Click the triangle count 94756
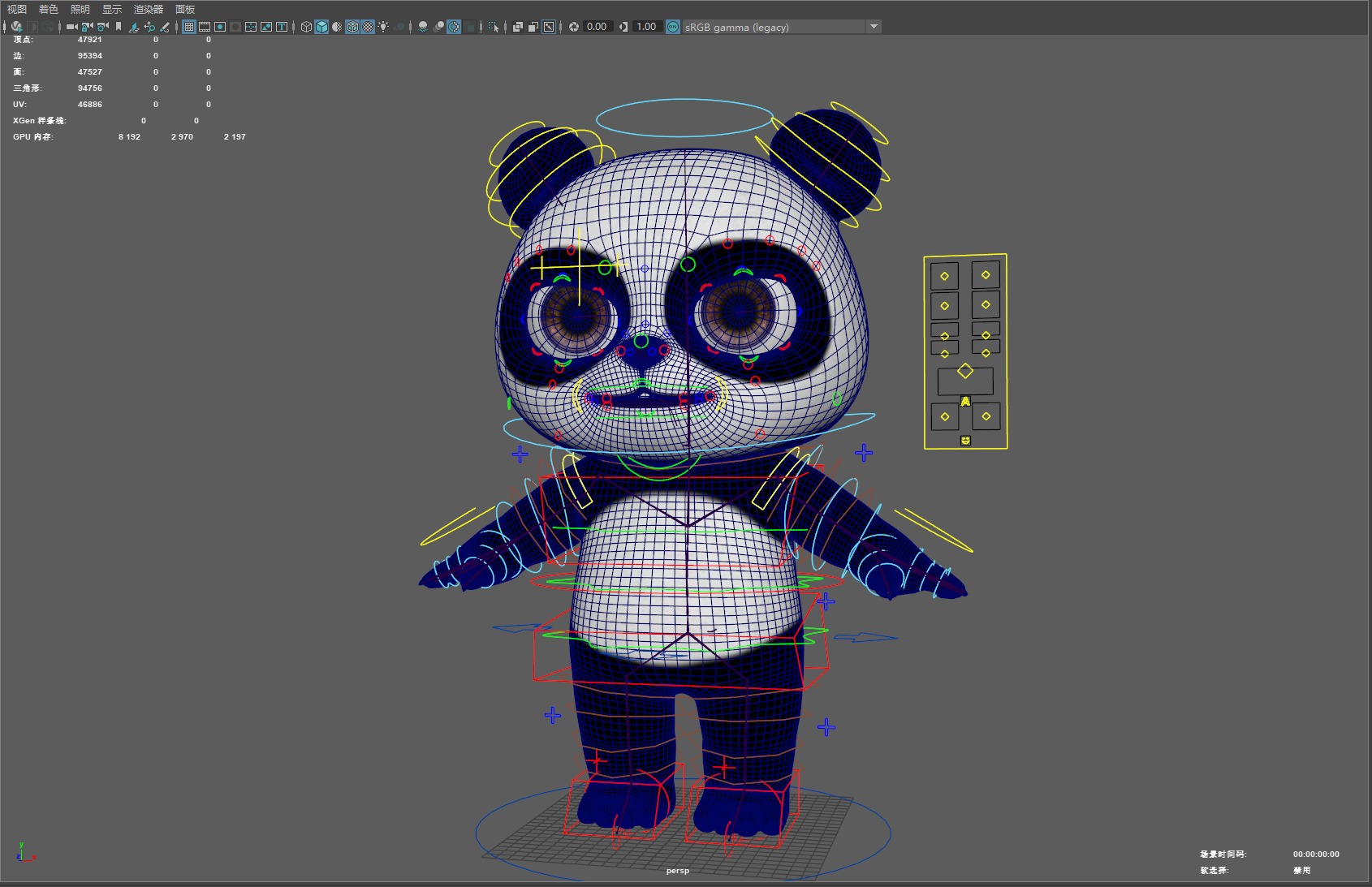1372x887 pixels. tap(90, 88)
